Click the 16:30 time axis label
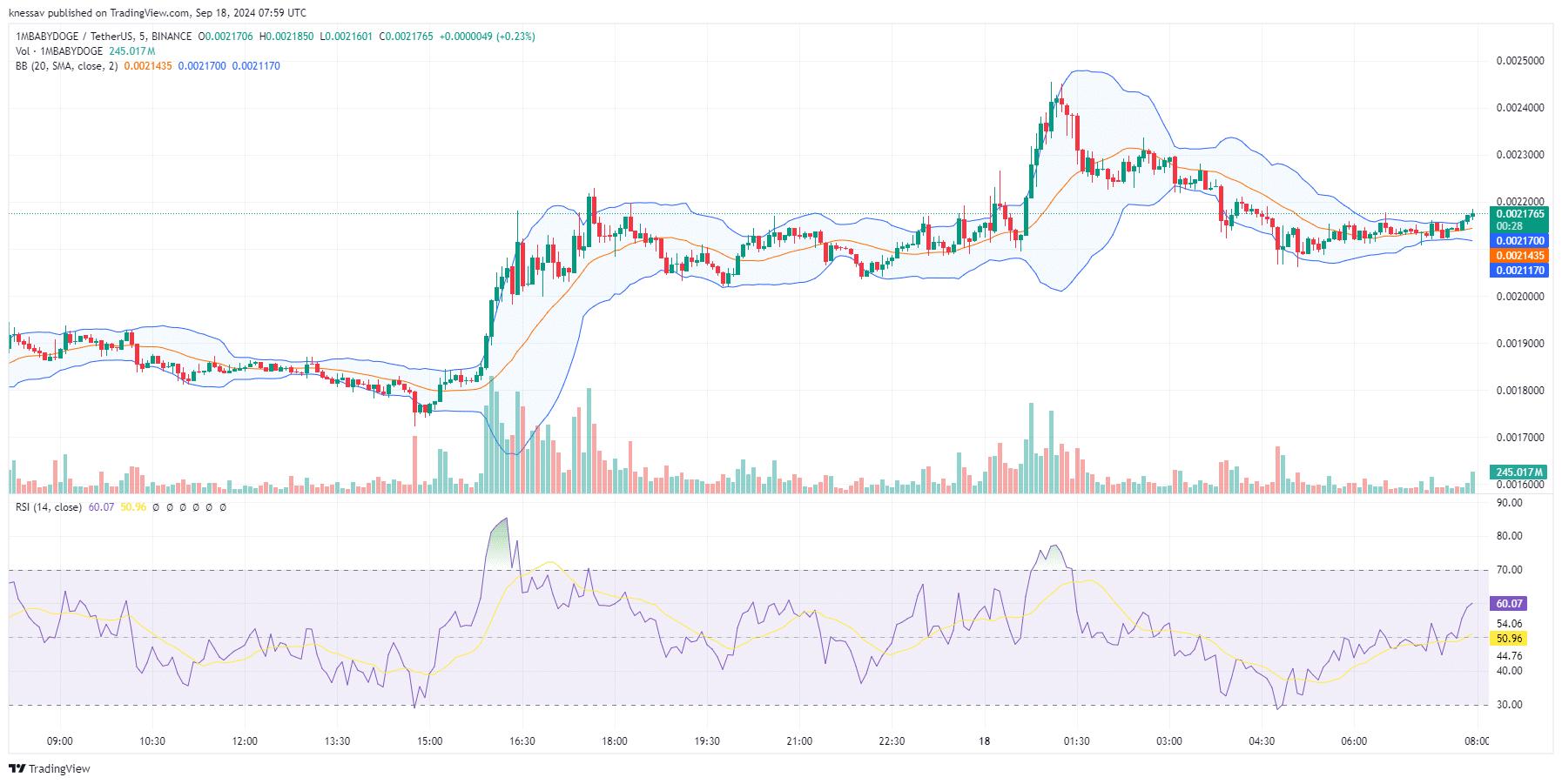The width and height of the screenshot is (1562, 784). click(x=522, y=741)
